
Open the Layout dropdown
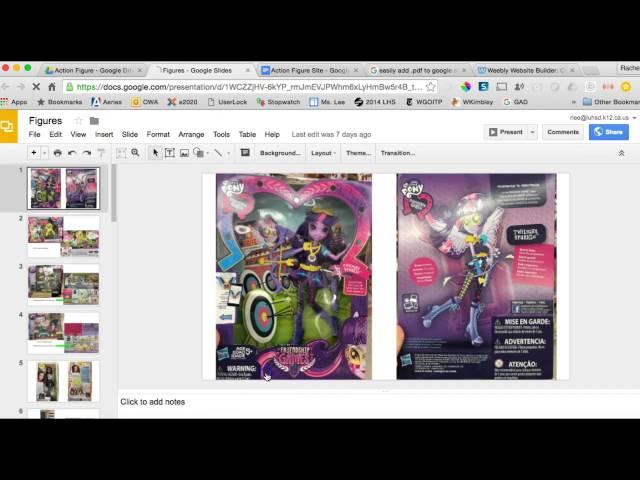tap(323, 153)
